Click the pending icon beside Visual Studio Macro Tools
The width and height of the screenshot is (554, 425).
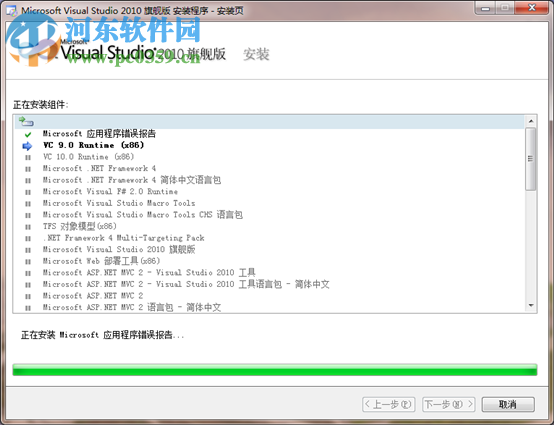28,204
